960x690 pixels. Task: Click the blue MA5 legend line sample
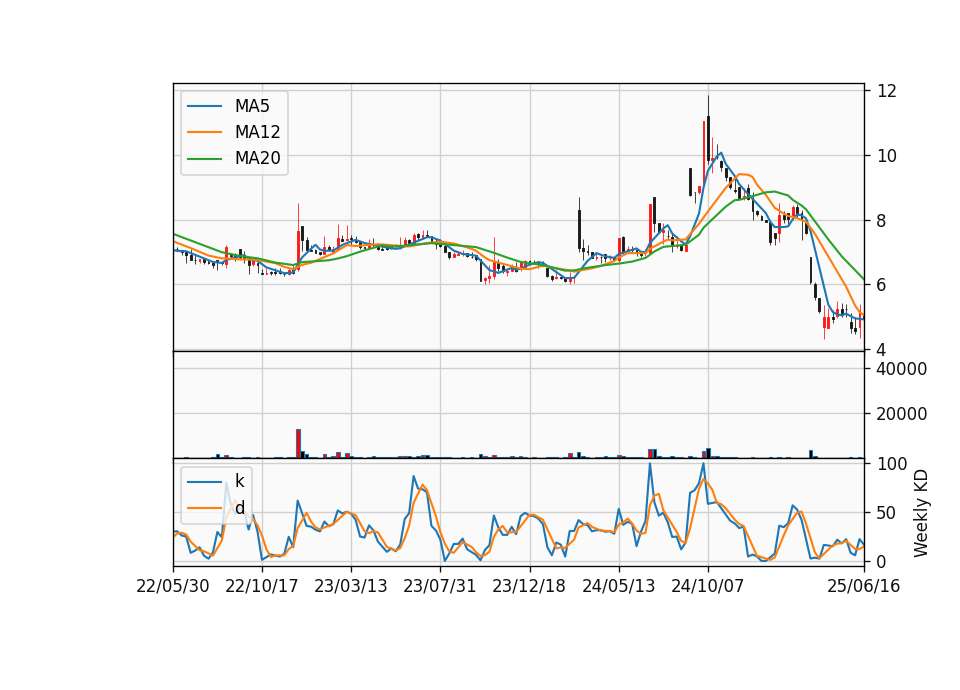coord(205,106)
